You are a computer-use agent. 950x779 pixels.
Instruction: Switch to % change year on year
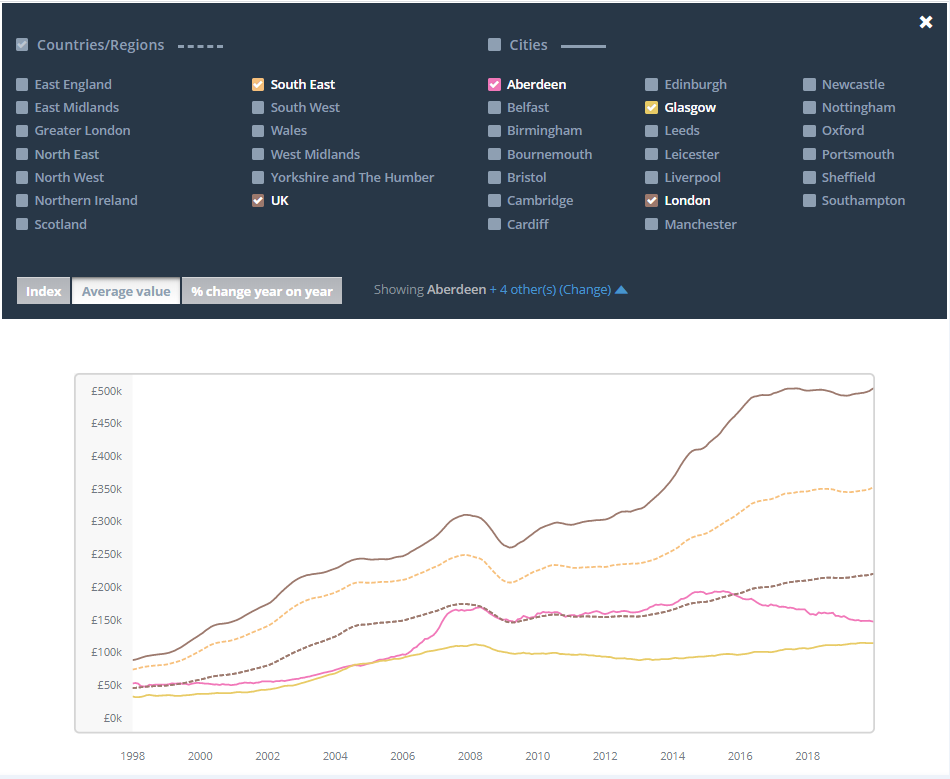262,291
